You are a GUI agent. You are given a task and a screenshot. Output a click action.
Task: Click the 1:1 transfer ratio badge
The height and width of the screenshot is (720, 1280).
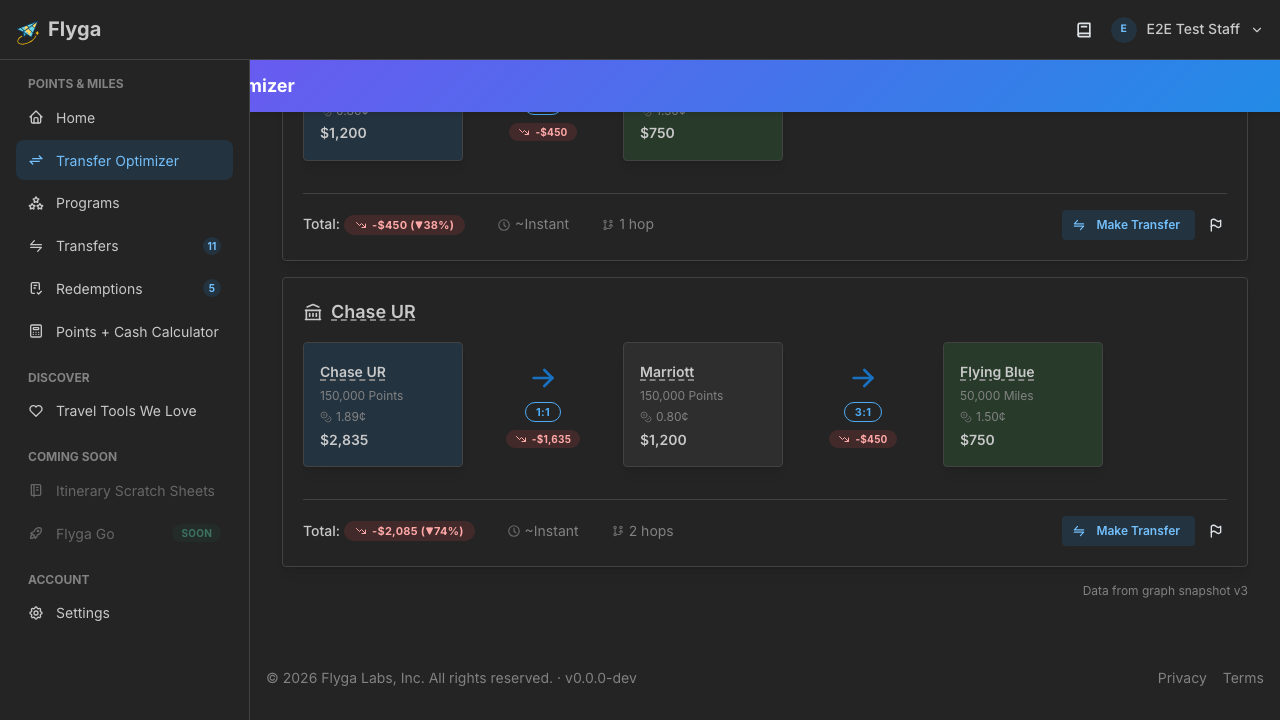pyautogui.click(x=543, y=412)
